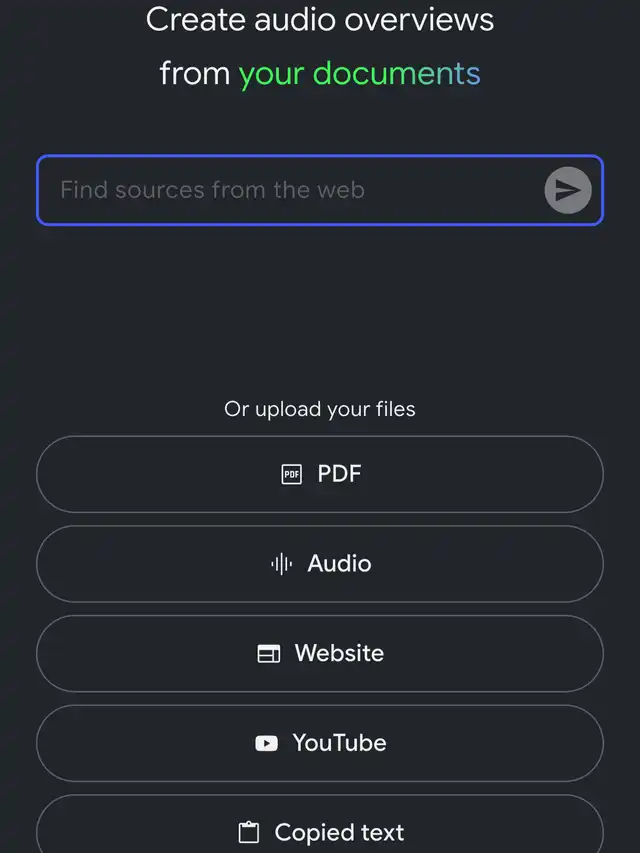Click the send arrow icon

(568, 190)
